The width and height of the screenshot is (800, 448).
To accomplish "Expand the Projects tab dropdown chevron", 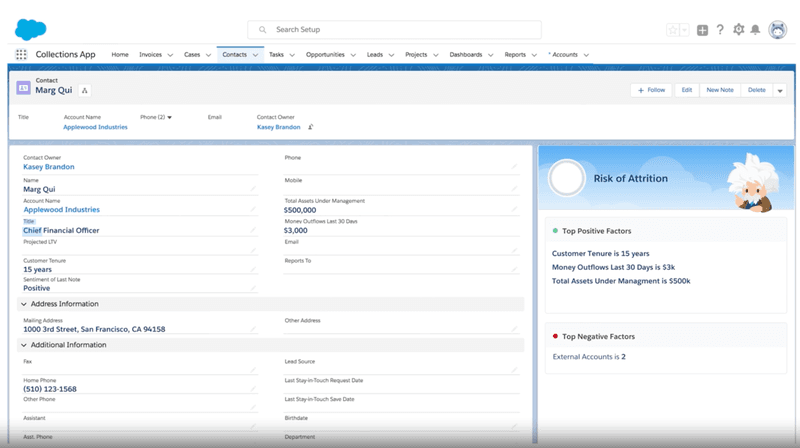I will click(436, 55).
